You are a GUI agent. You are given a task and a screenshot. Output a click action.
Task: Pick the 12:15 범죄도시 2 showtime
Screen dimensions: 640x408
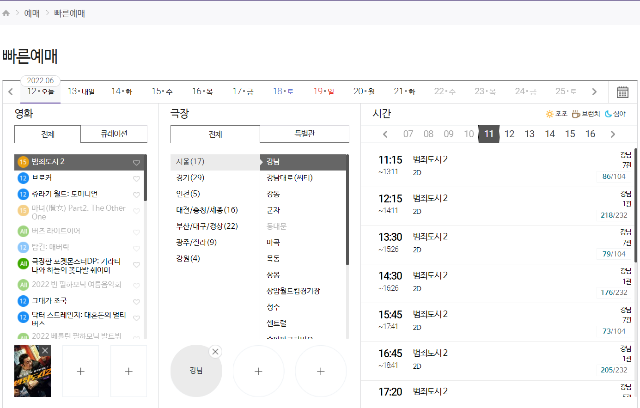coord(498,206)
